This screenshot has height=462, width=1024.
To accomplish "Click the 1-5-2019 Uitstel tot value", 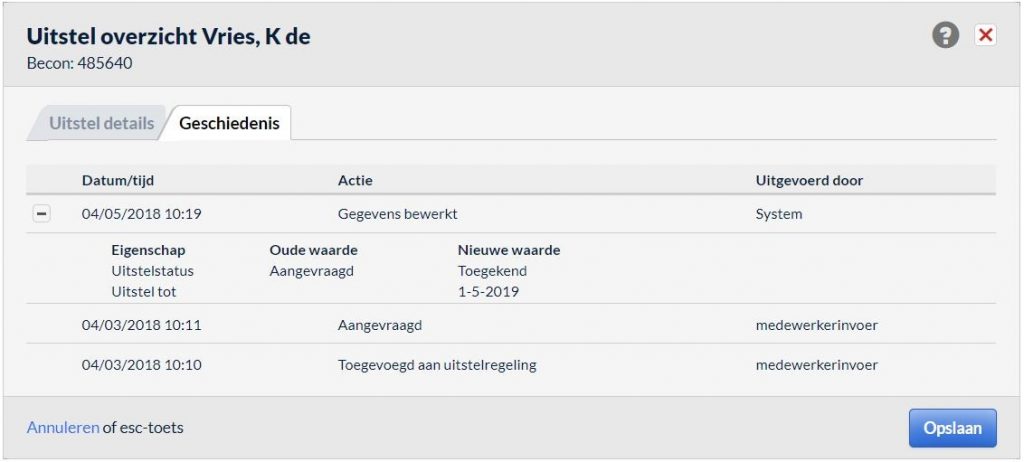I will (488, 292).
